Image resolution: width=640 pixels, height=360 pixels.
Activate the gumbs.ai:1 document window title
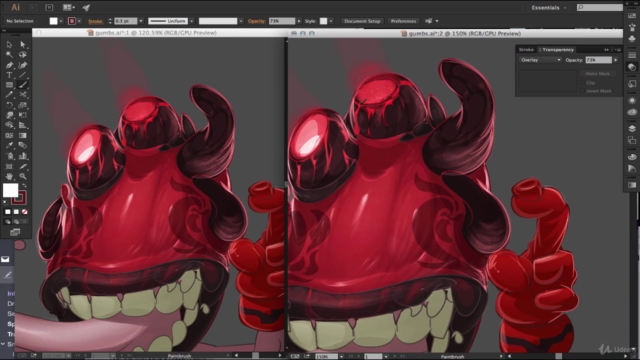[x=155, y=33]
